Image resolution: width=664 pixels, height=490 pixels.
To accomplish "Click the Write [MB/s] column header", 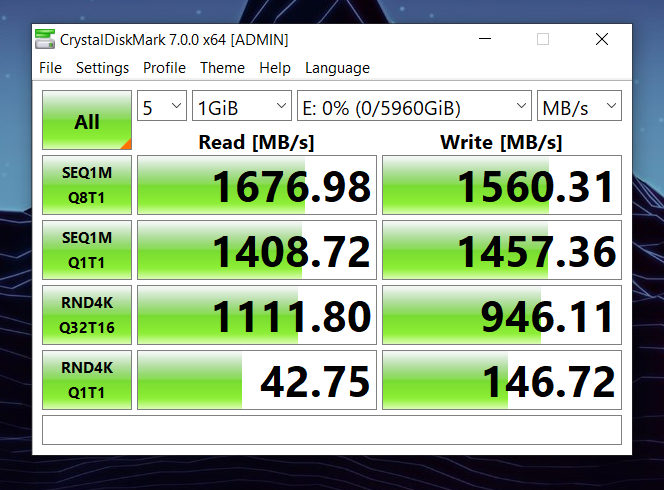I will coord(501,142).
